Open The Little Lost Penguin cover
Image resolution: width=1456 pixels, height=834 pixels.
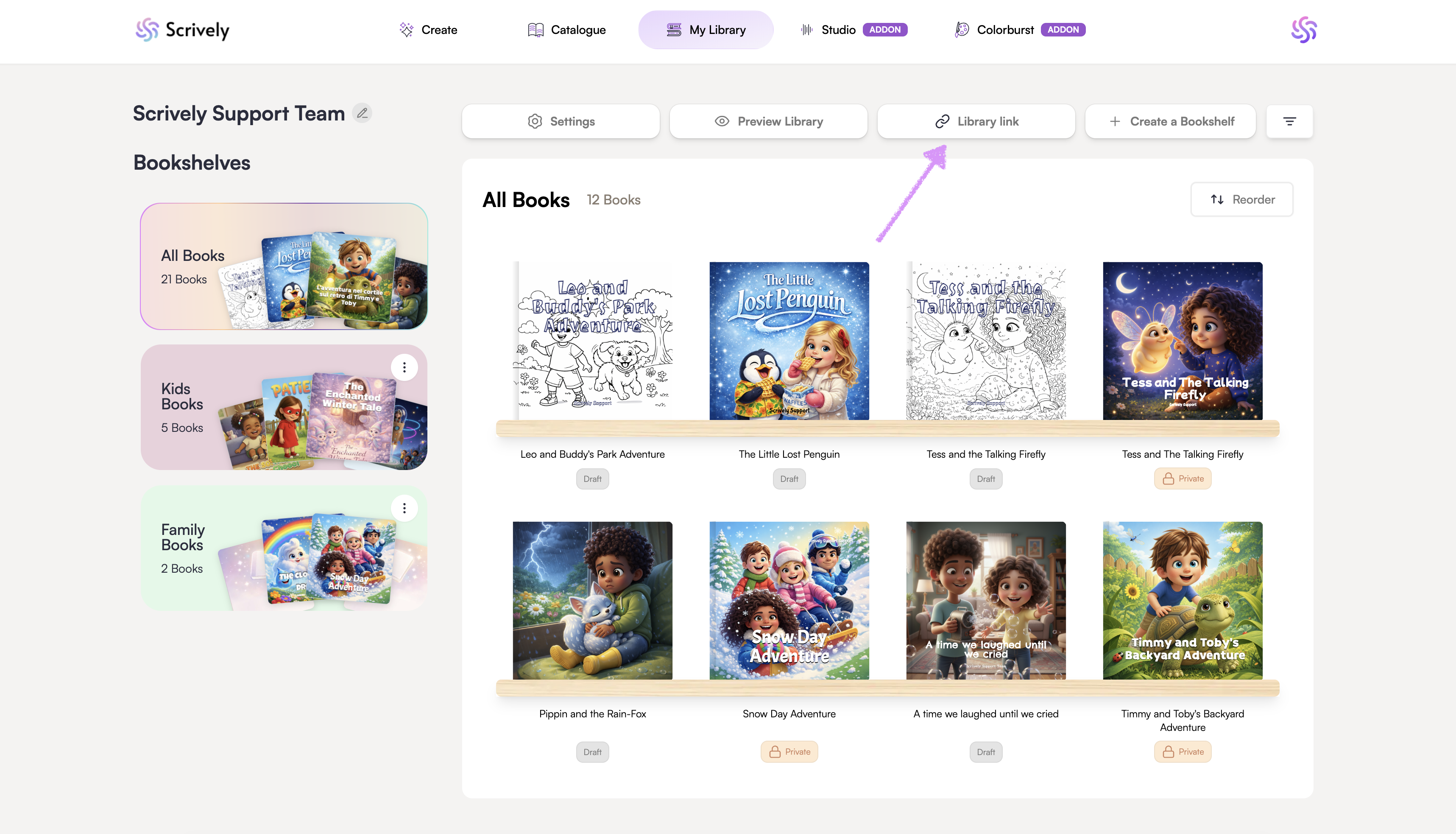click(789, 341)
